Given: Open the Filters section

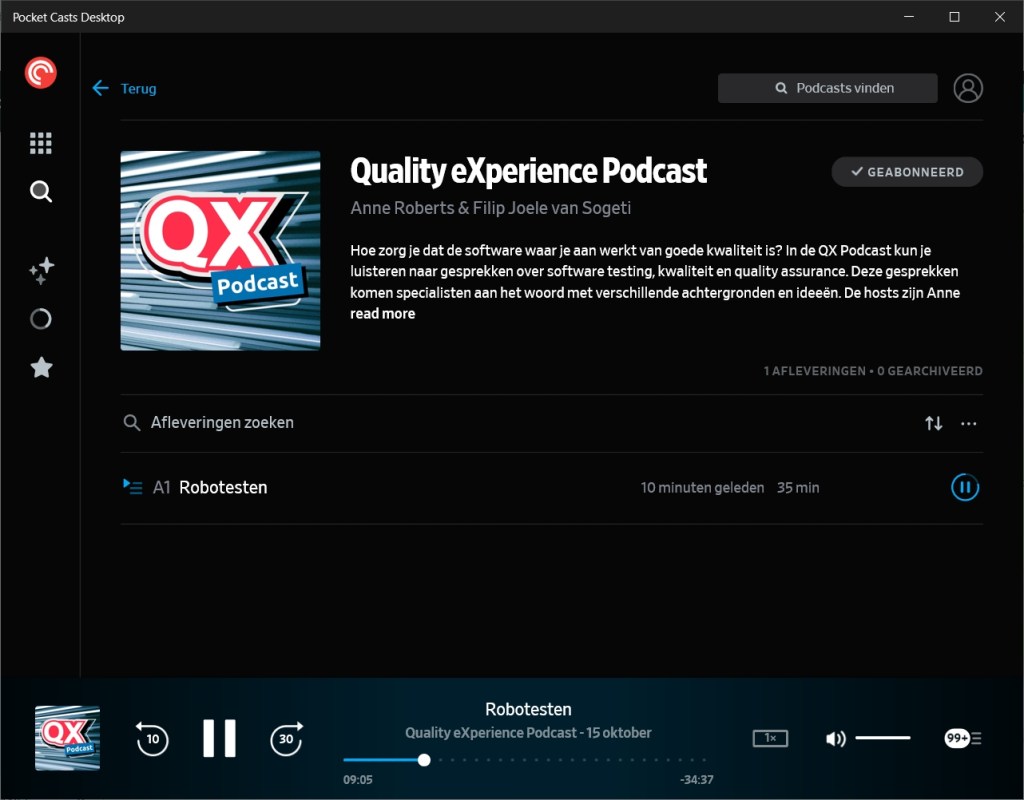Looking at the screenshot, I should [x=41, y=318].
